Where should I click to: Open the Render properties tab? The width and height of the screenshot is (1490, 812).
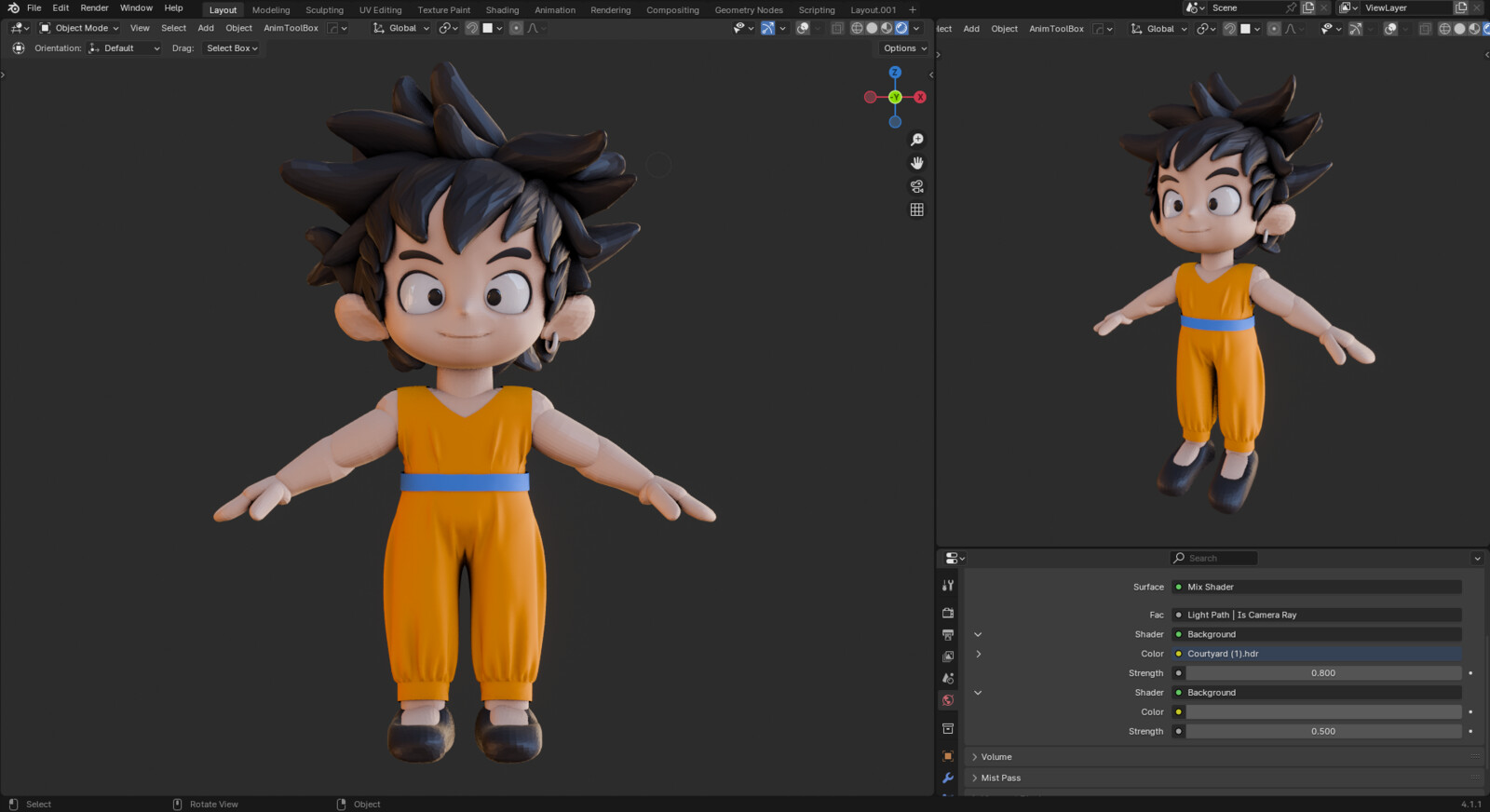tap(948, 613)
